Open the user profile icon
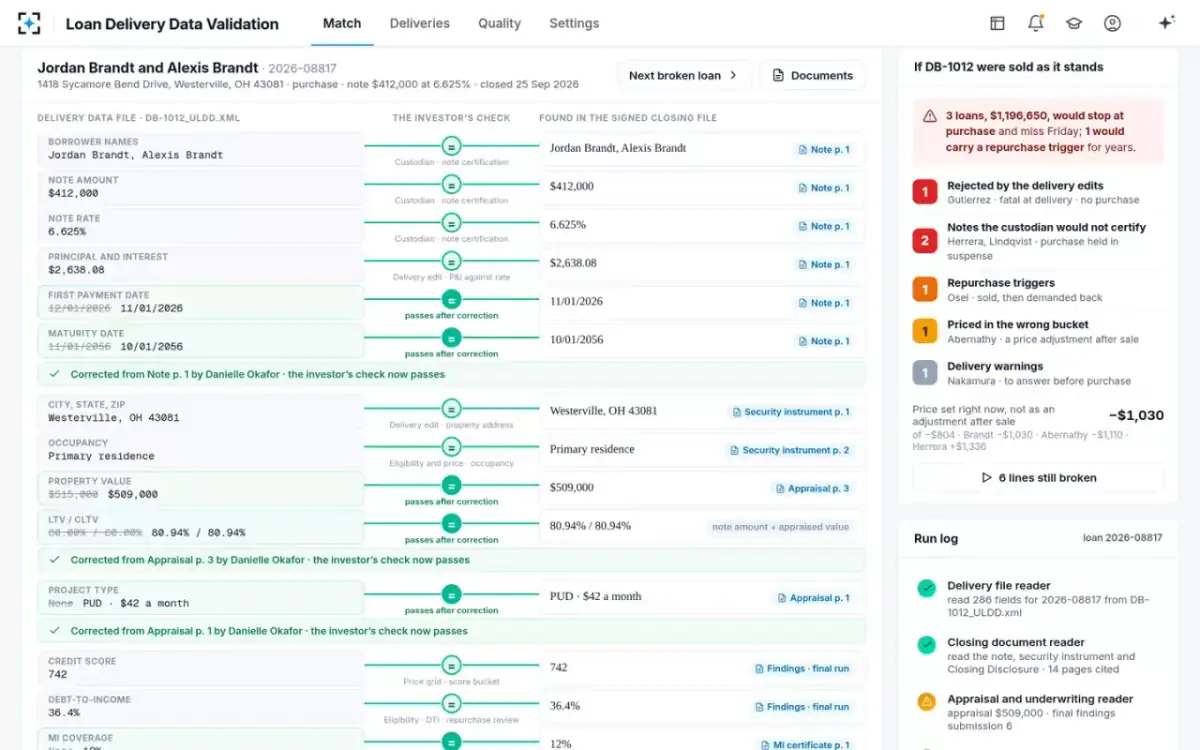Viewport: 1200px width, 750px height. pyautogui.click(x=1112, y=23)
